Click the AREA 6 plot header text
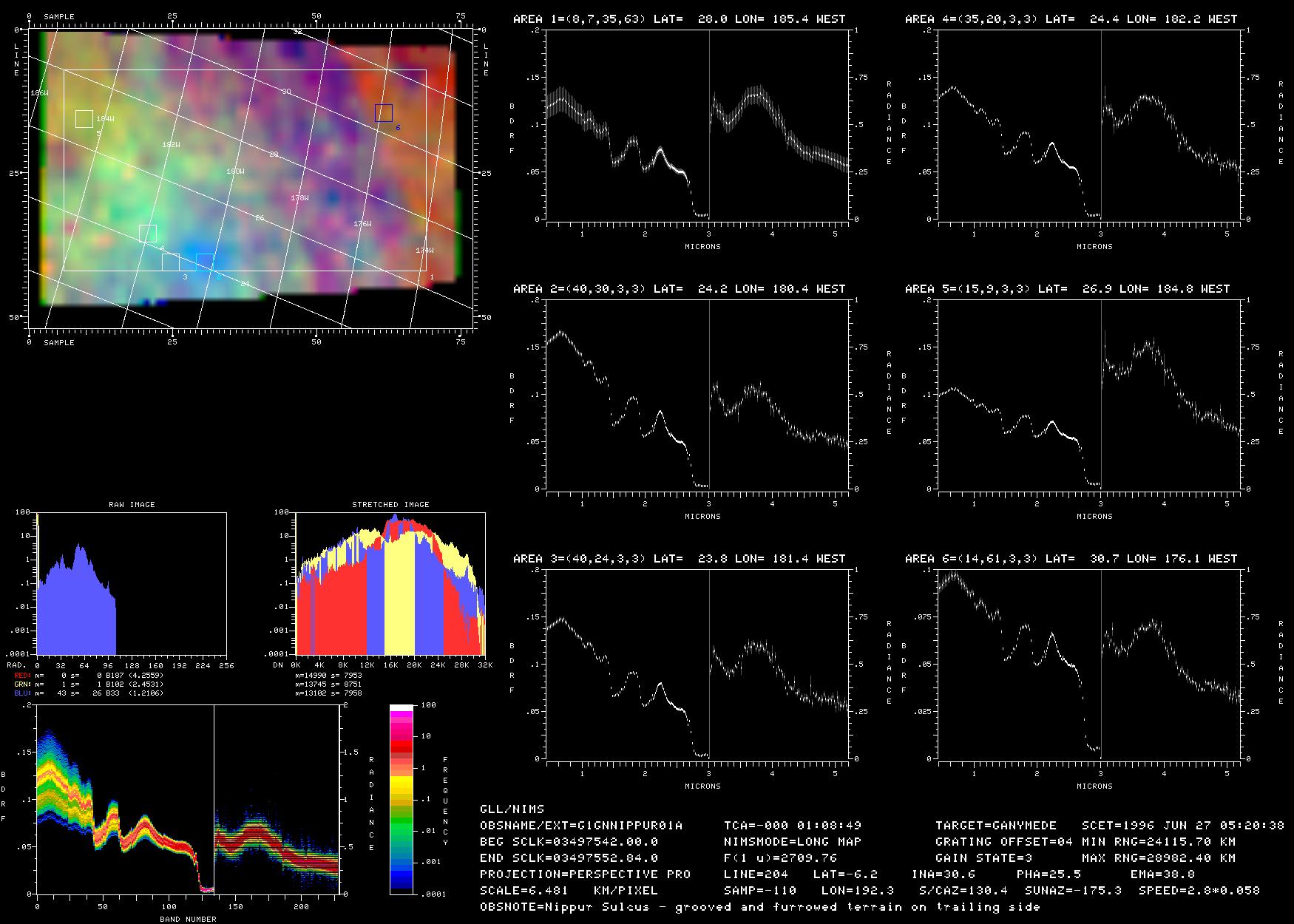The height and width of the screenshot is (924, 1294). tap(1071, 559)
